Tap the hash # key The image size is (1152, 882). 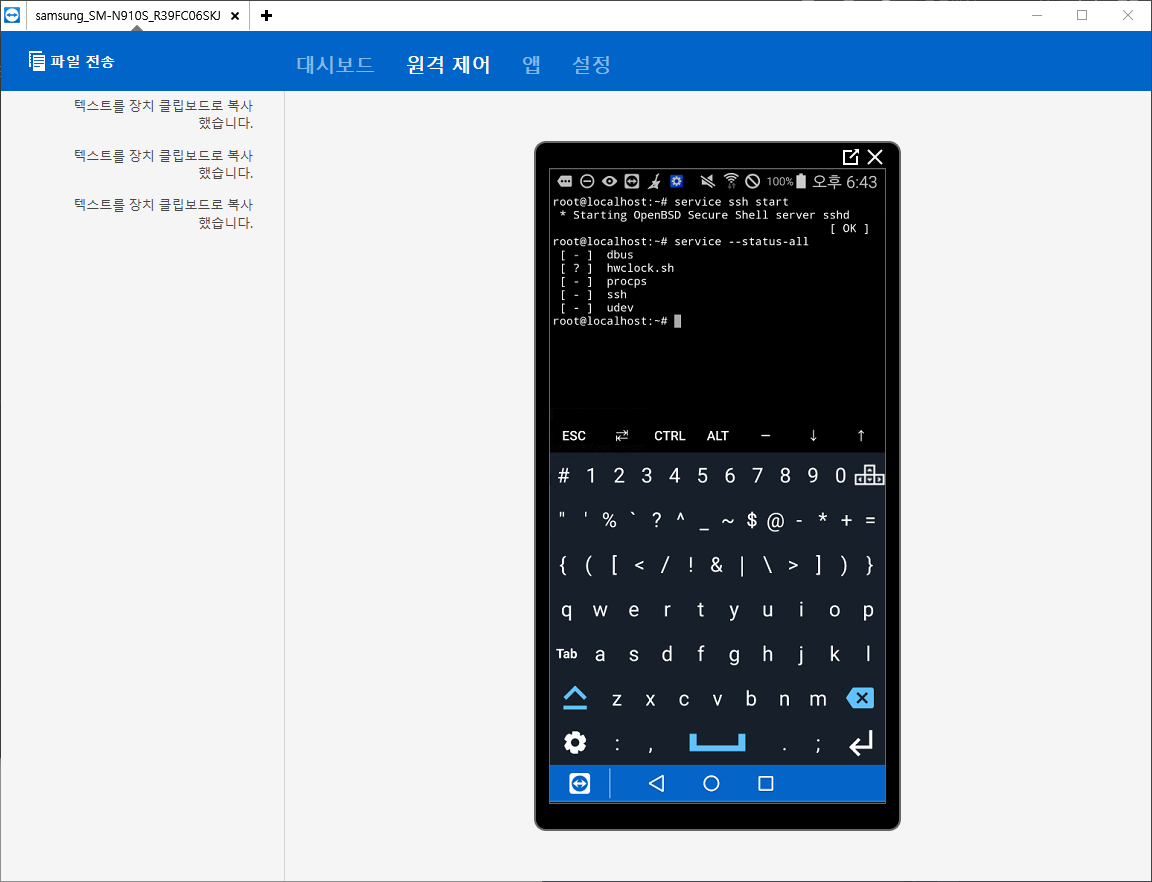coord(564,476)
